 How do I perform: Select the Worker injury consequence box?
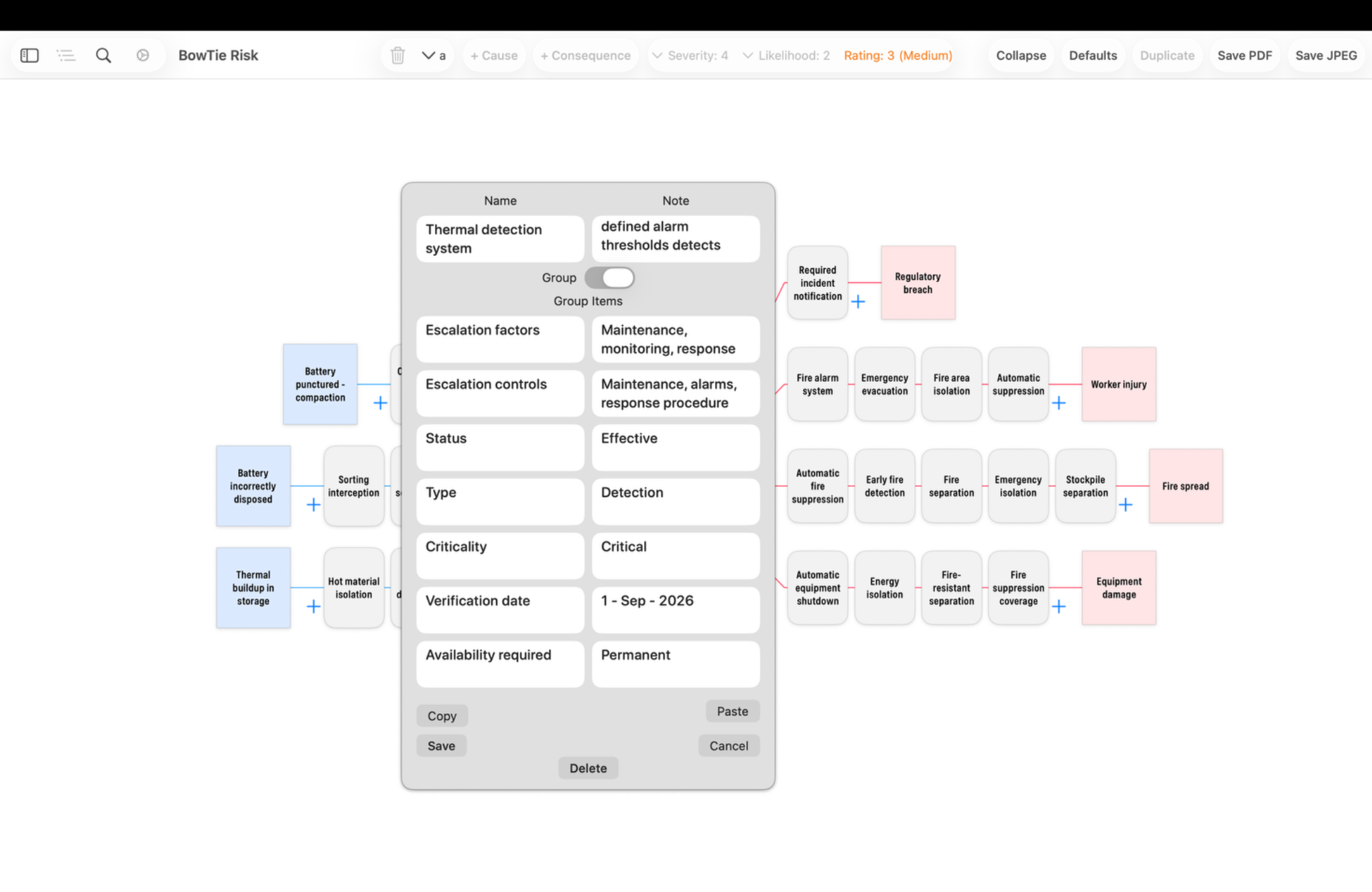1119,385
